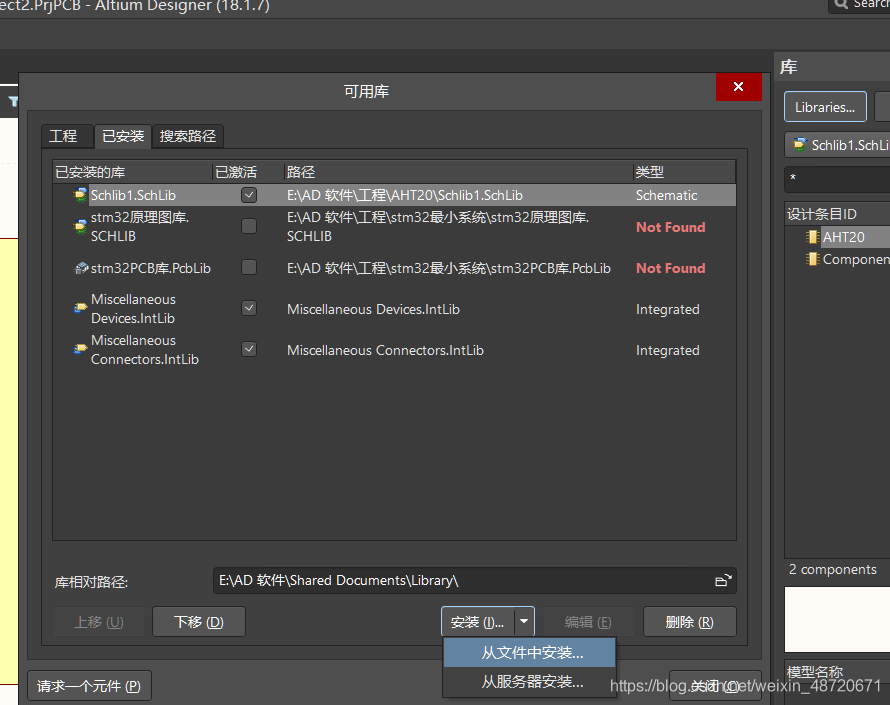Click the stm32PCB库.PcbLib footprint icon

pyautogui.click(x=81, y=268)
